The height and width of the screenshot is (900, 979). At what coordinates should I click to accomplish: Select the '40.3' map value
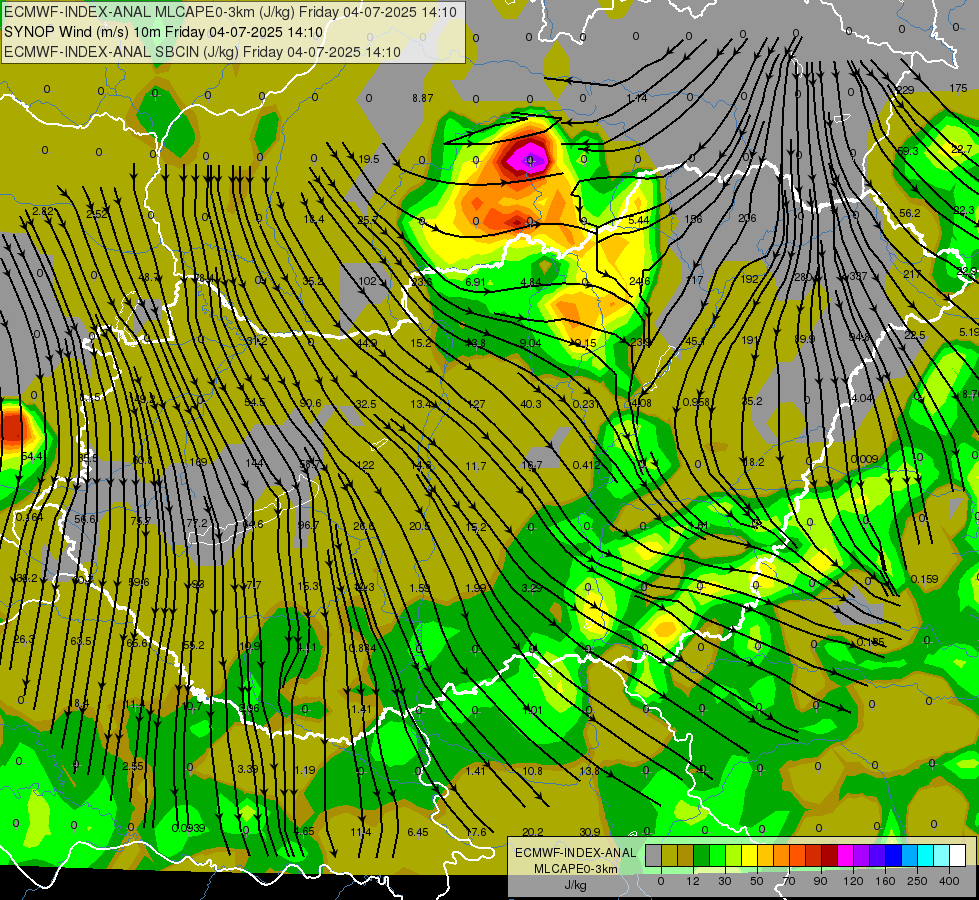[531, 404]
